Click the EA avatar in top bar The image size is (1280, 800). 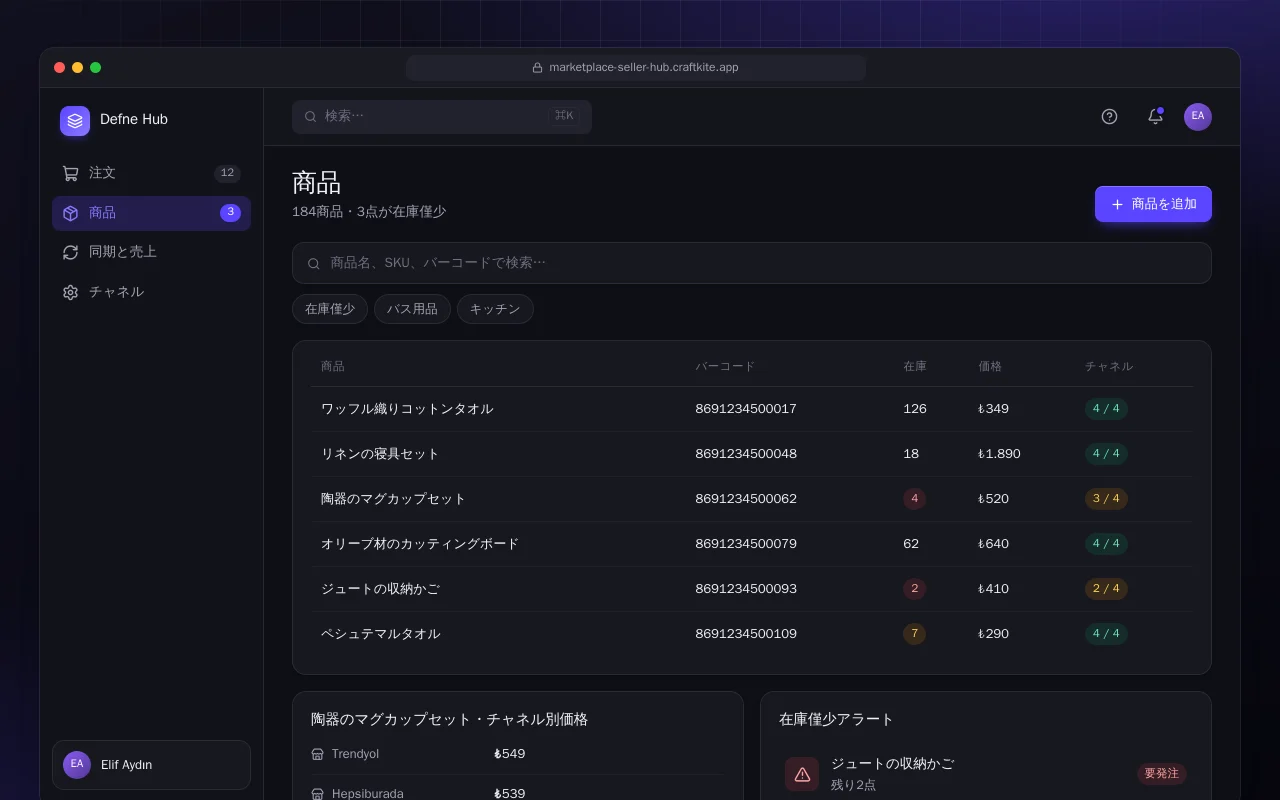click(x=1198, y=117)
